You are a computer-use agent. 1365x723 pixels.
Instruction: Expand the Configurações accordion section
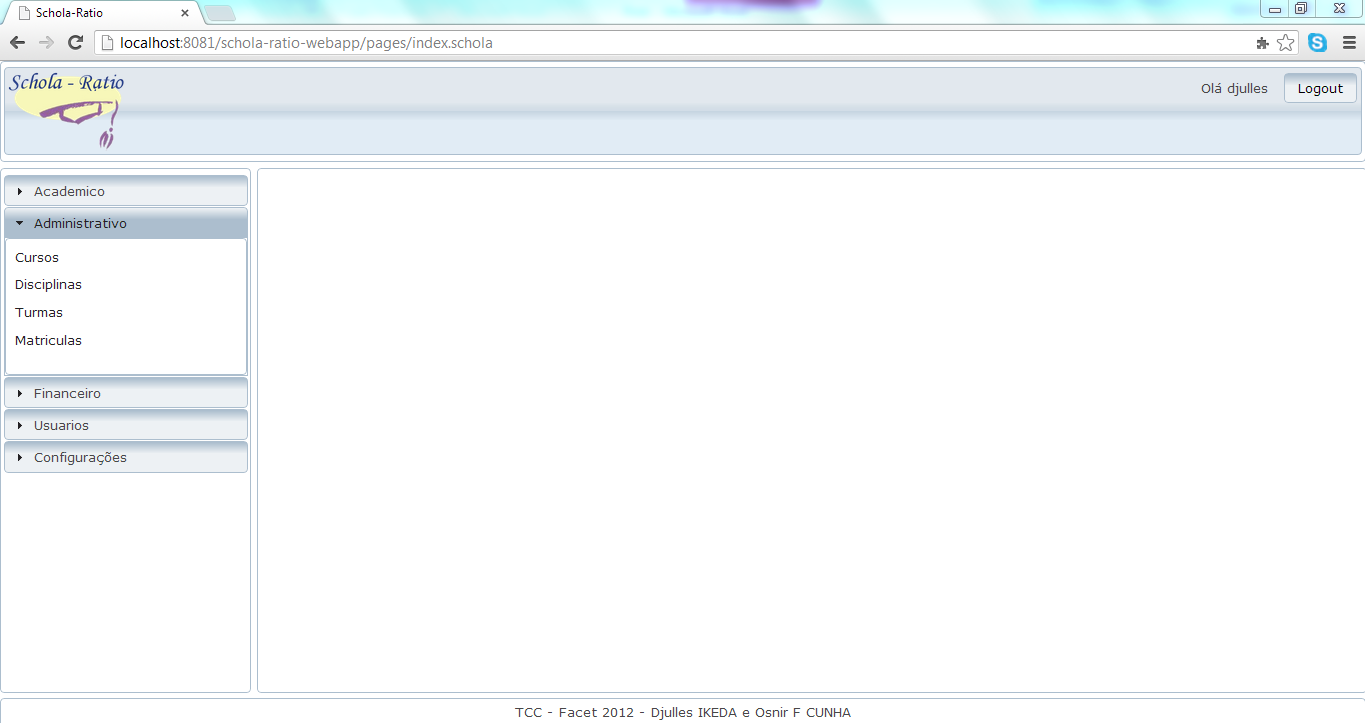point(126,457)
